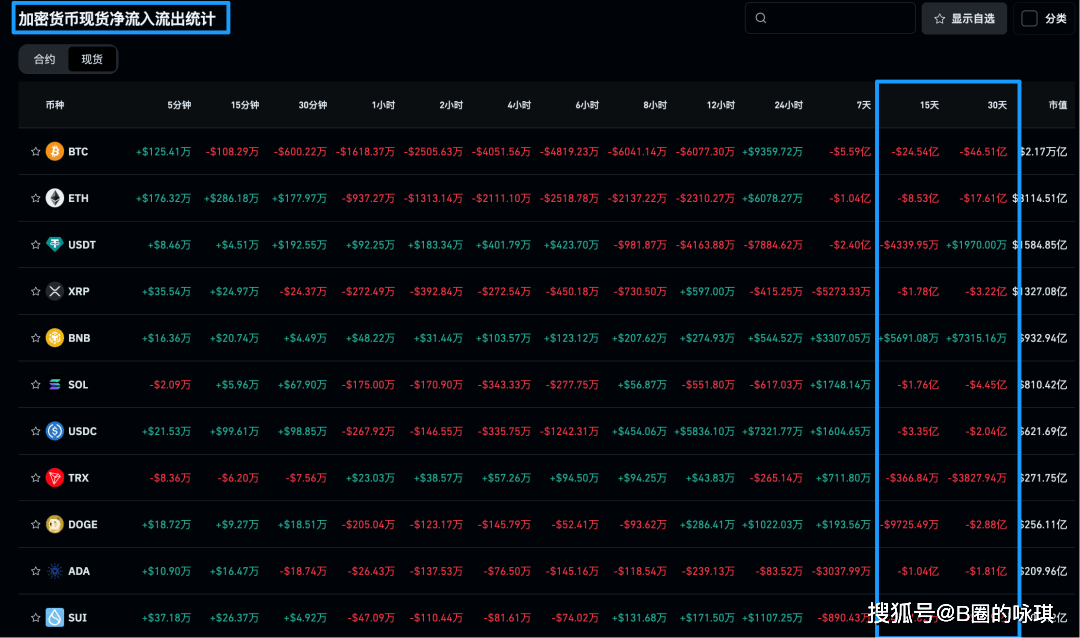Favorite USDC with its star
This screenshot has width=1080, height=638.
(x=35, y=431)
